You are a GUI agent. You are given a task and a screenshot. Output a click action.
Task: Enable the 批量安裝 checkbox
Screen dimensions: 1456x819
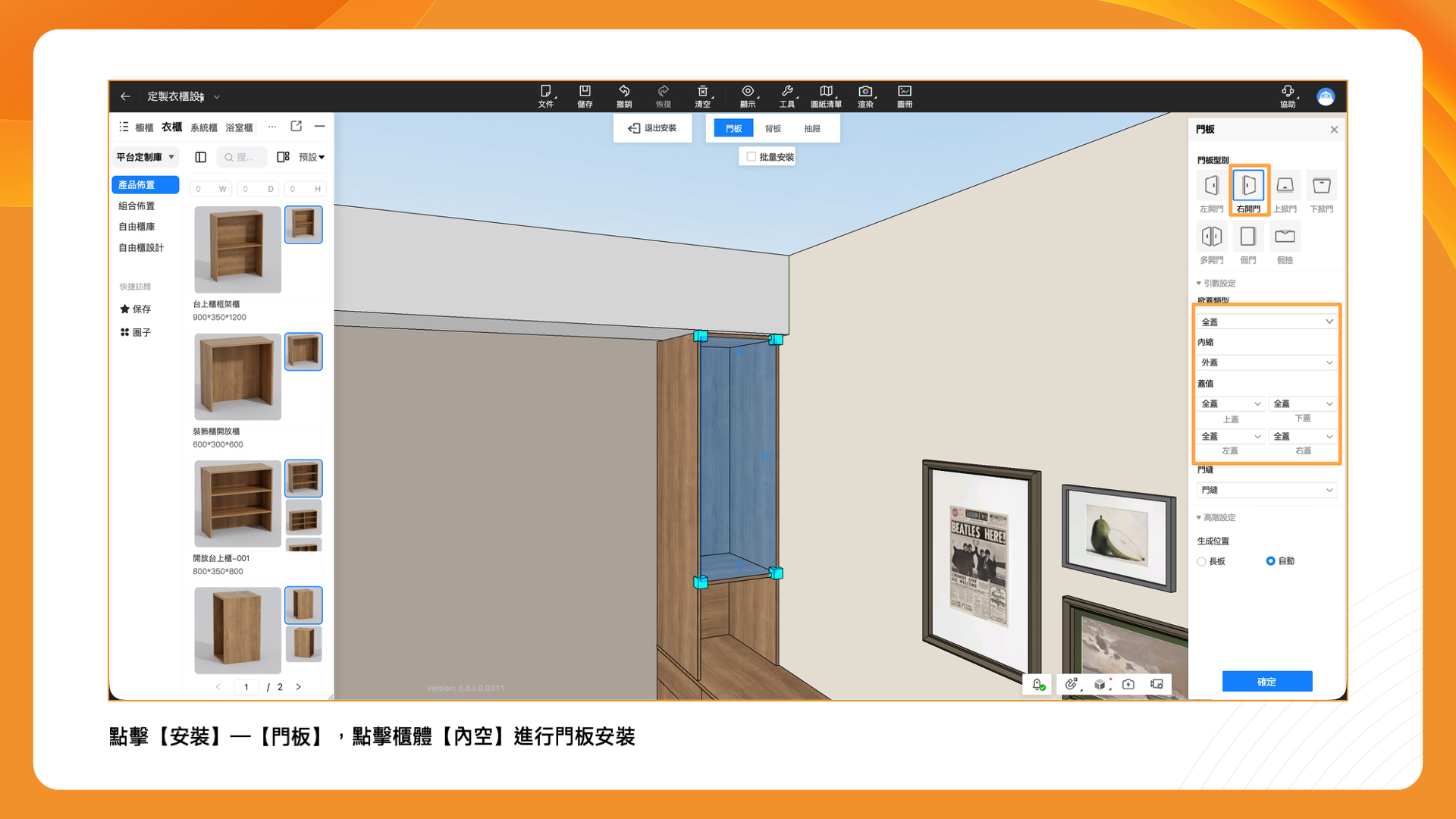tap(752, 157)
